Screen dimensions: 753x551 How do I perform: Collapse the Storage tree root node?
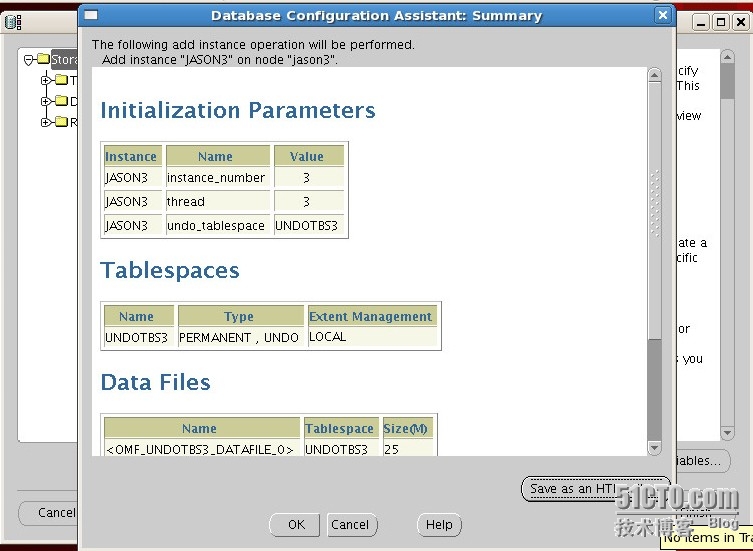tap(29, 60)
